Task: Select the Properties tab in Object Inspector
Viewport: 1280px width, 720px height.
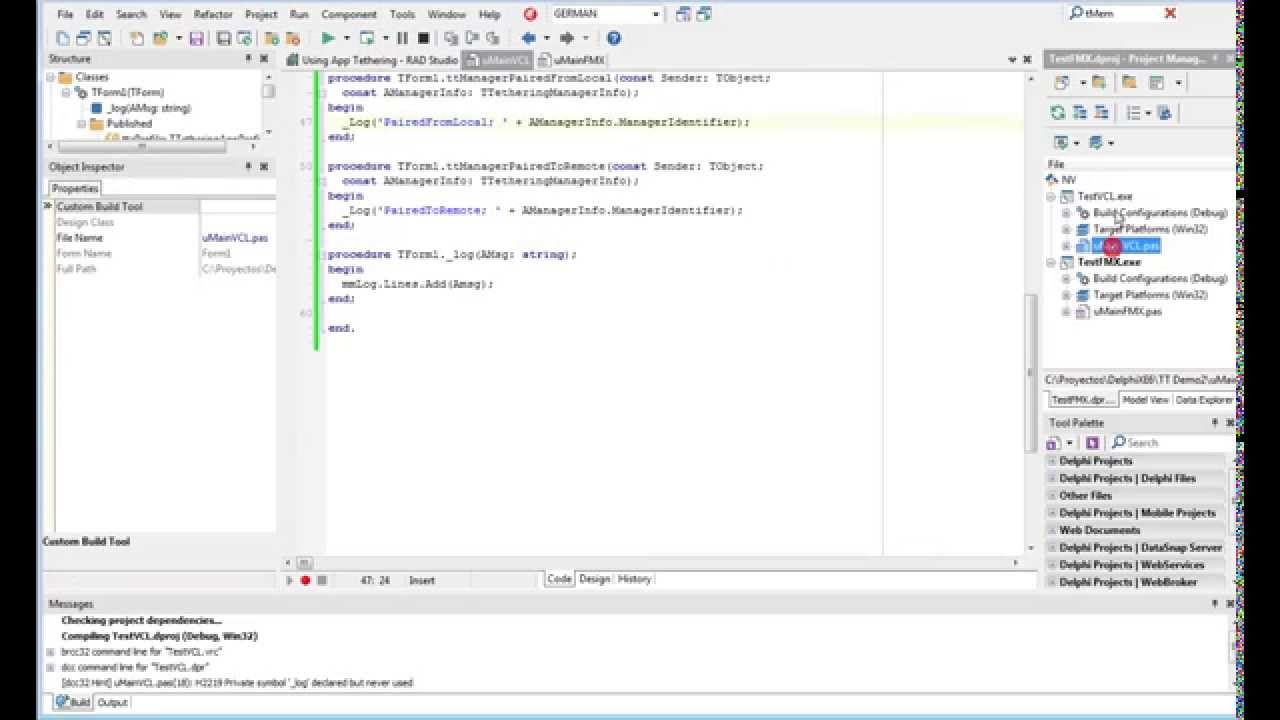Action: pyautogui.click(x=75, y=189)
